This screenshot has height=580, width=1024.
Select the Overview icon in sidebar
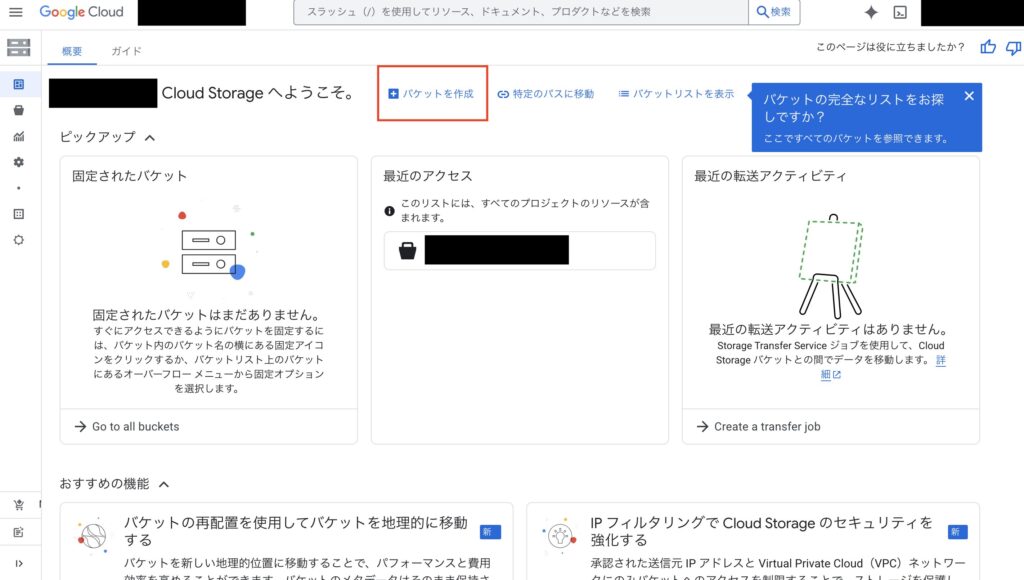pyautogui.click(x=18, y=84)
